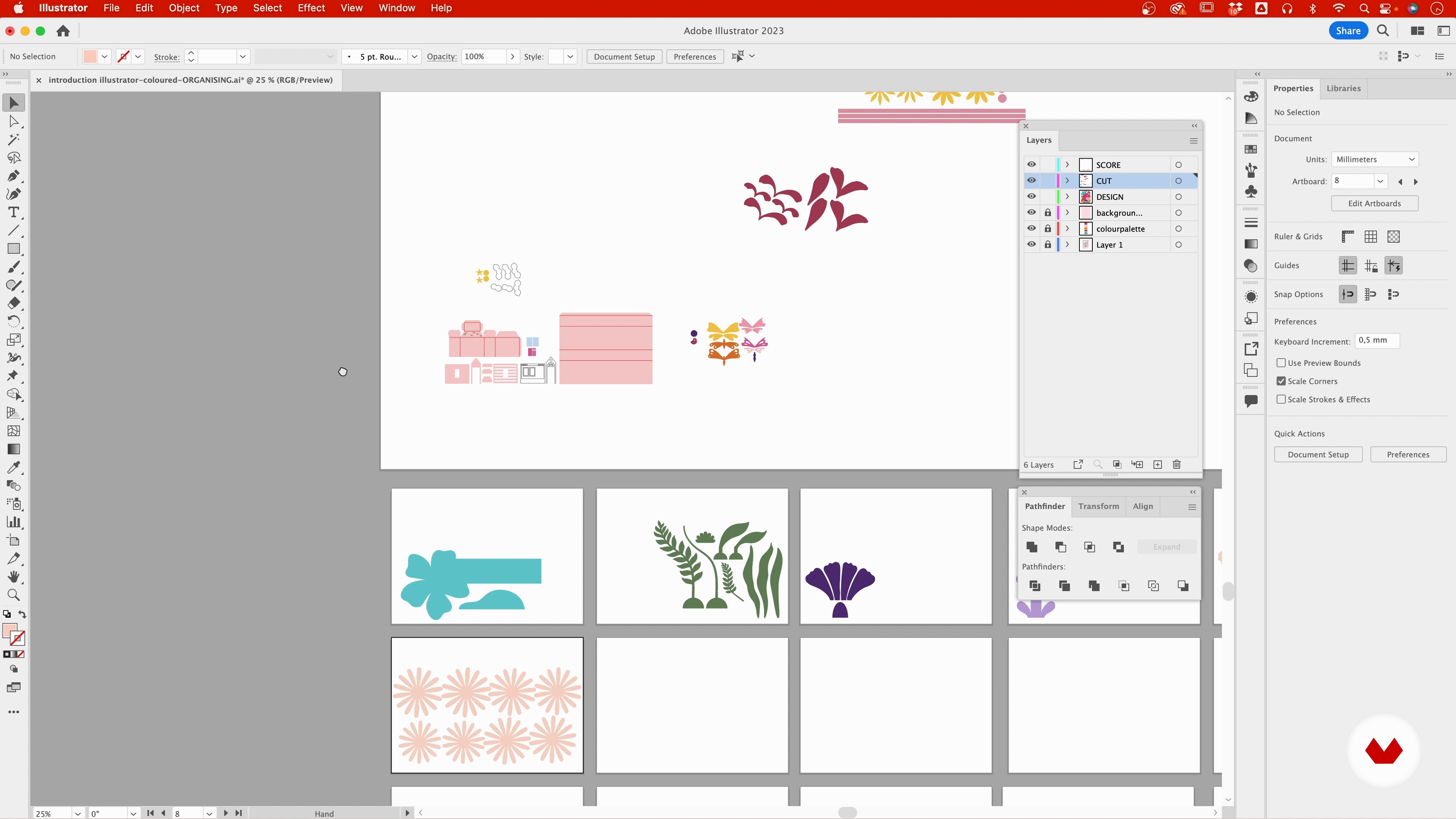Select the Pen tool
The width and height of the screenshot is (1456, 819).
pos(14,176)
